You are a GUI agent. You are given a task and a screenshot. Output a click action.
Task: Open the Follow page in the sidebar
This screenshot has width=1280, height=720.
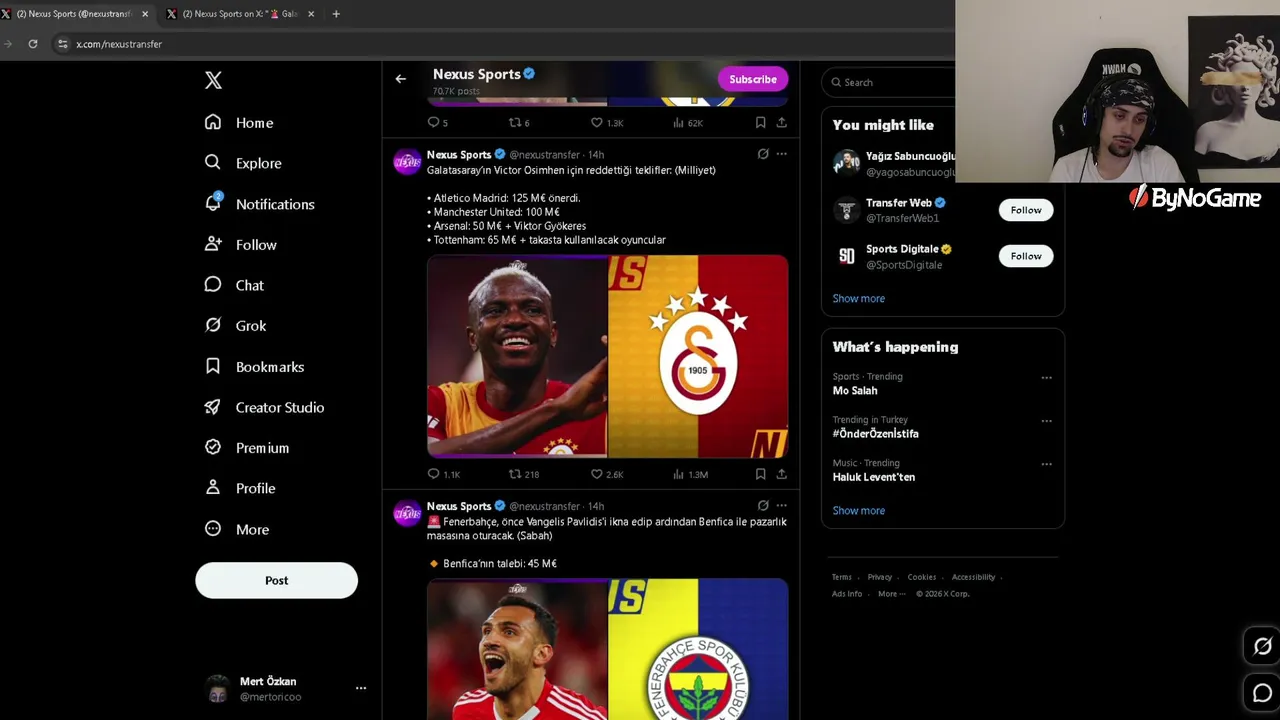[x=240, y=244]
